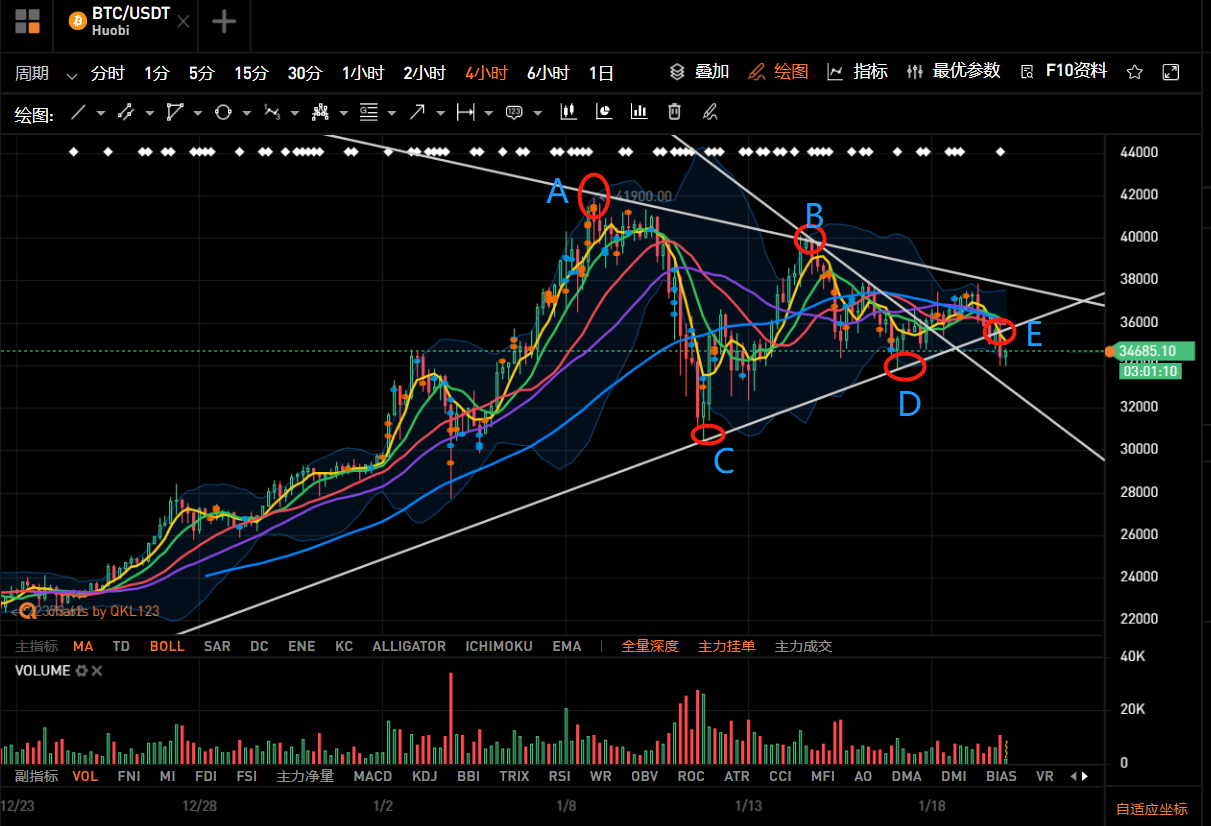Close the BTC/USDT tab

click(183, 22)
